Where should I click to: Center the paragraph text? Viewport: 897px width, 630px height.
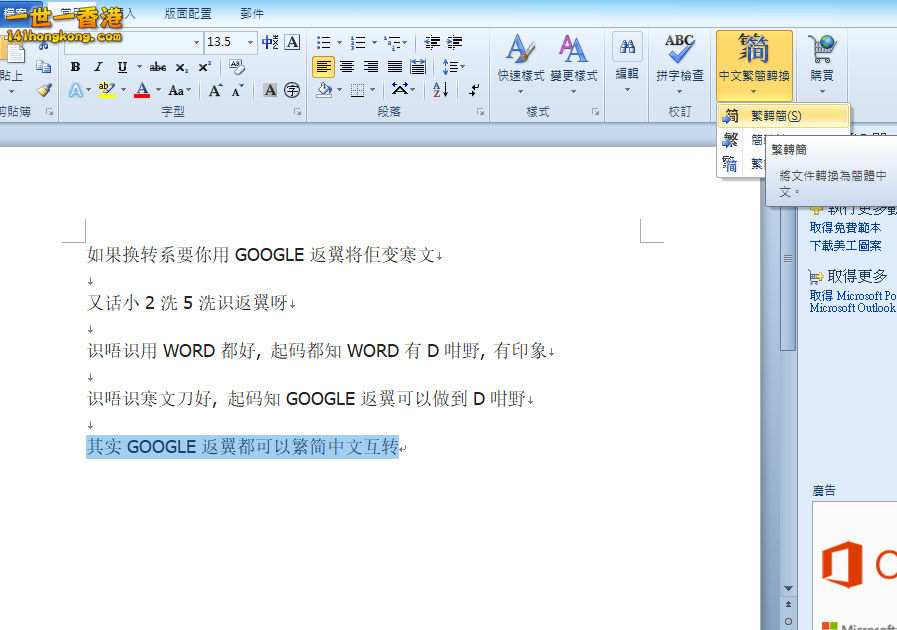[347, 67]
